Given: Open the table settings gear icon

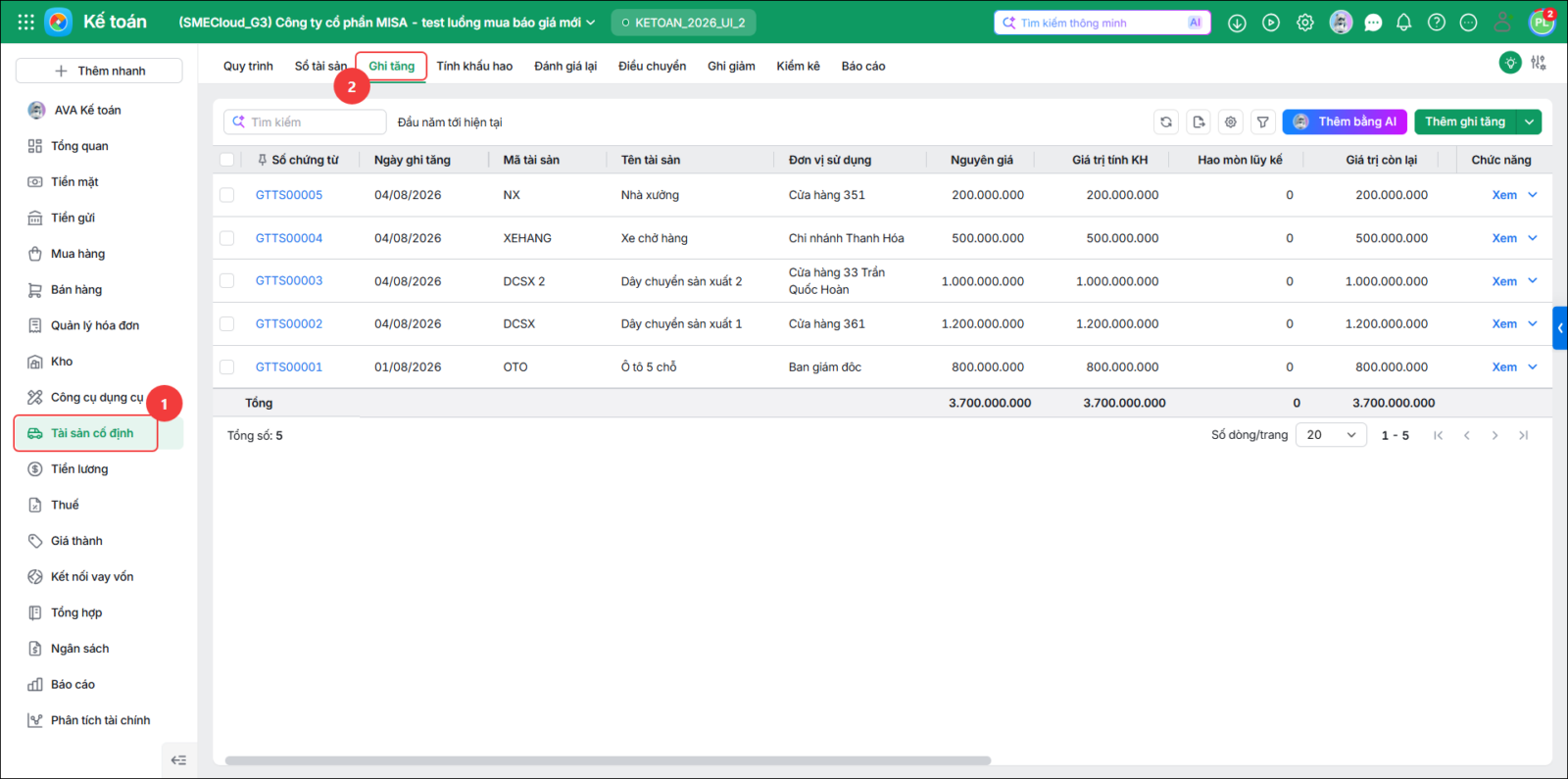Looking at the screenshot, I should tap(1231, 122).
